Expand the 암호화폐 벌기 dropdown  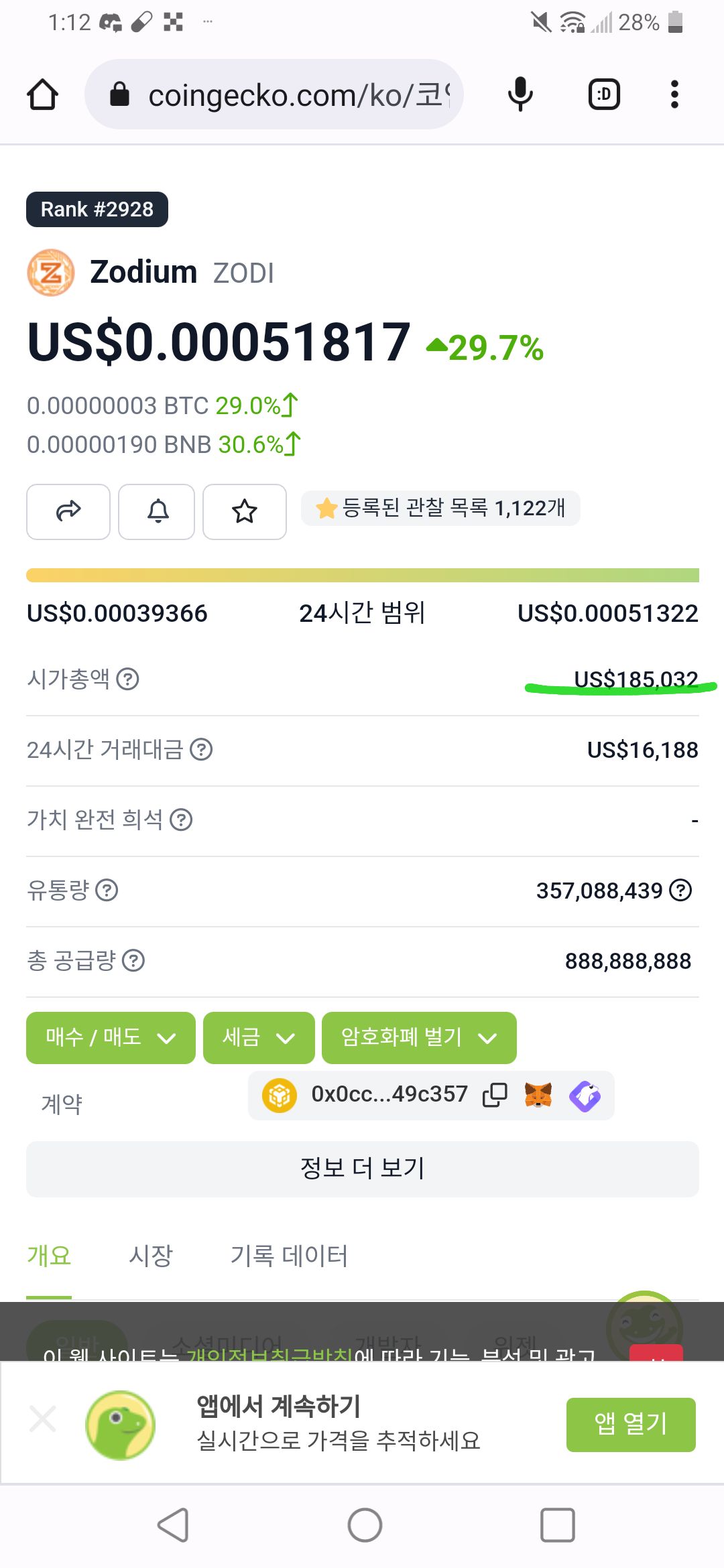419,1037
